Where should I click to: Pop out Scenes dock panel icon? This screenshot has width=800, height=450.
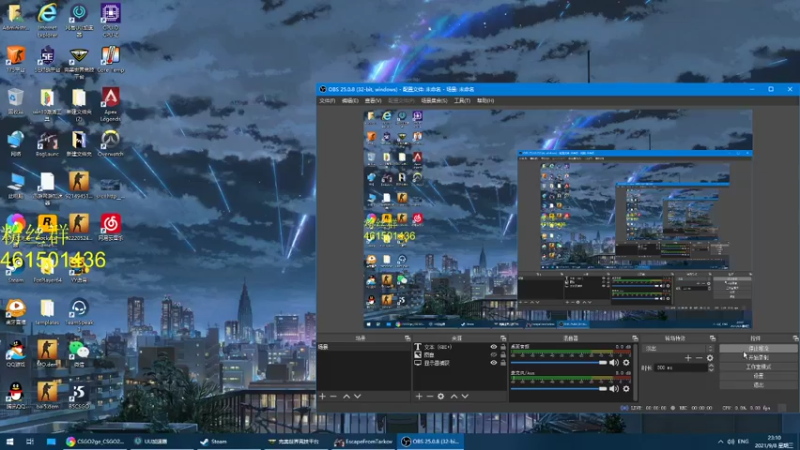407,338
